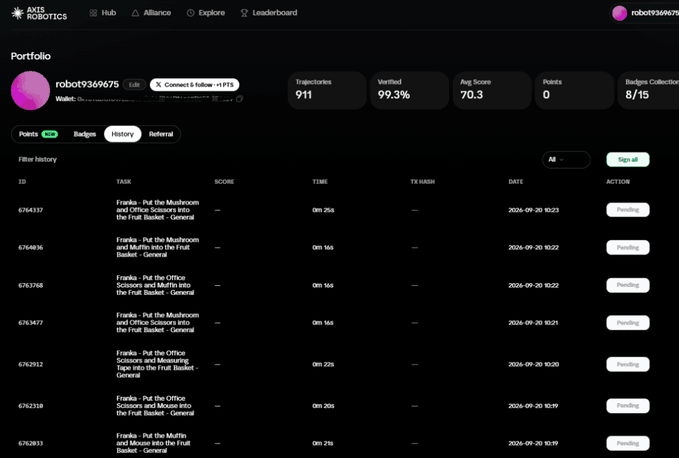Click the Pending button for ID 6762310
Screen dimensions: 679x458
click(628, 406)
